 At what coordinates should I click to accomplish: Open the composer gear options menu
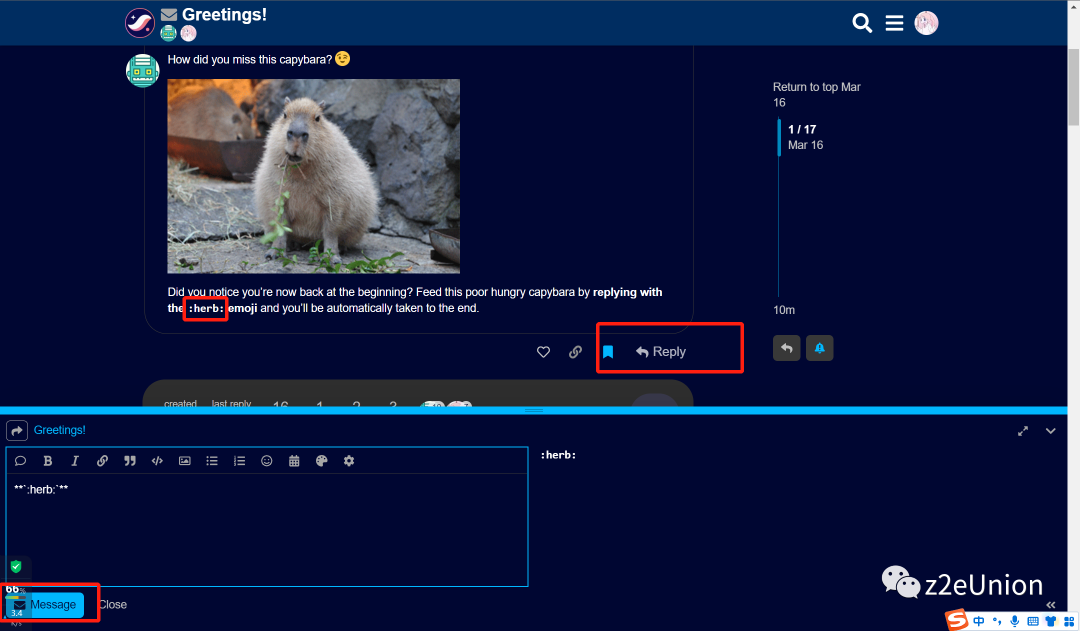point(349,461)
